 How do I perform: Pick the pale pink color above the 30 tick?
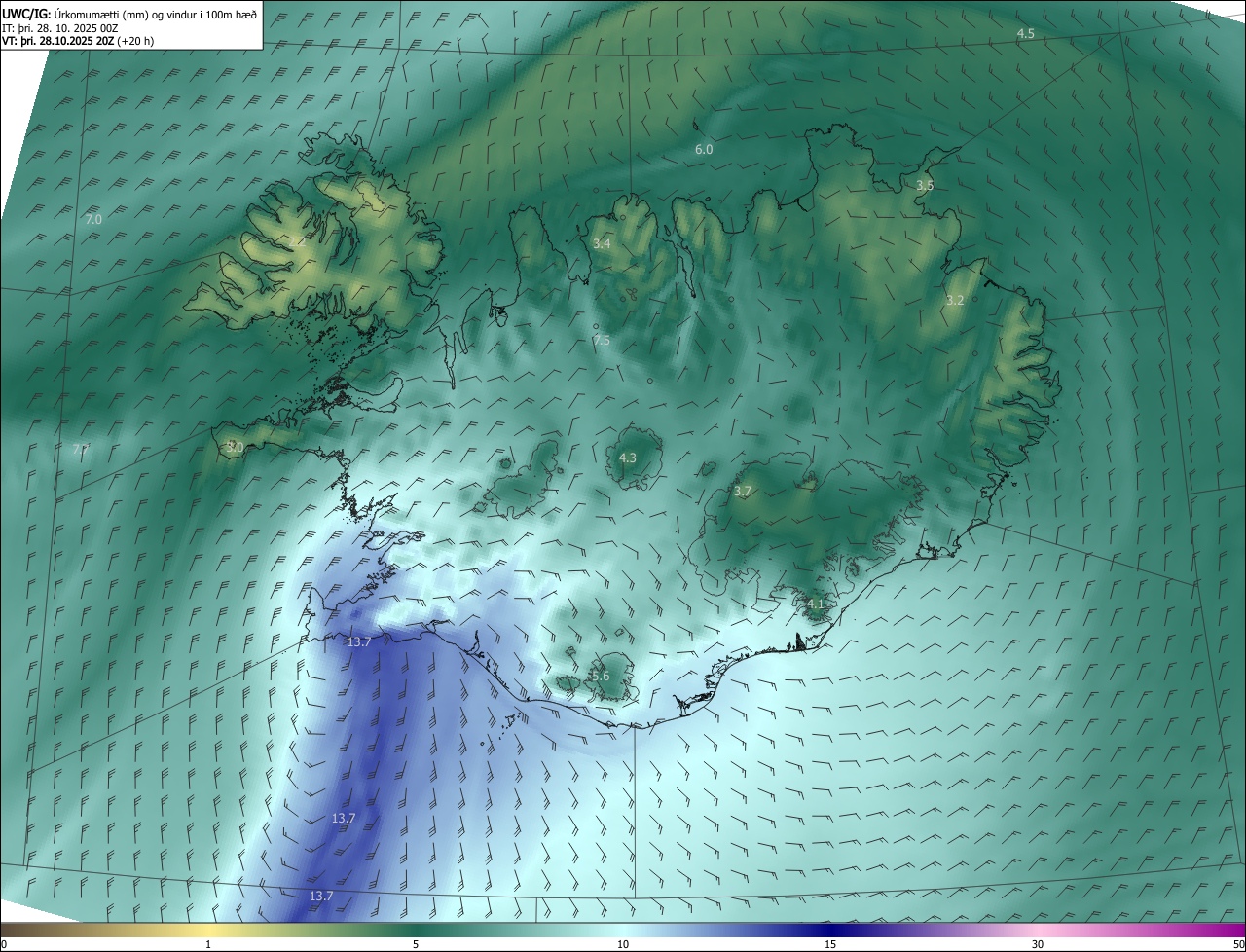click(1038, 930)
